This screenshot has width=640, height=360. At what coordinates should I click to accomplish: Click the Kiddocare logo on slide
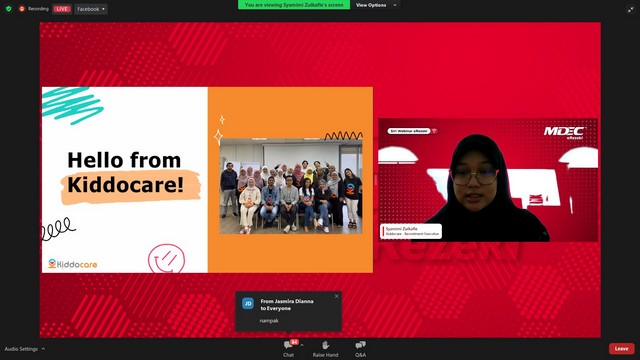(x=73, y=264)
